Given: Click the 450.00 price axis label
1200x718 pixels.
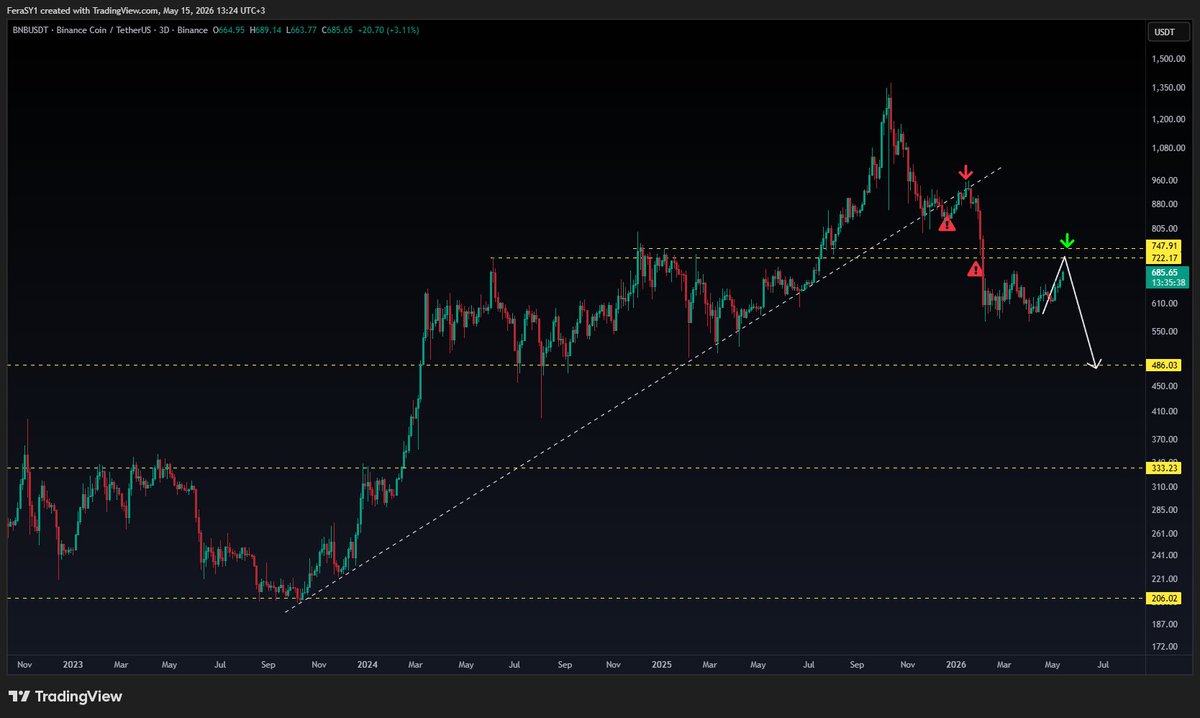Looking at the screenshot, I should 1166,386.
